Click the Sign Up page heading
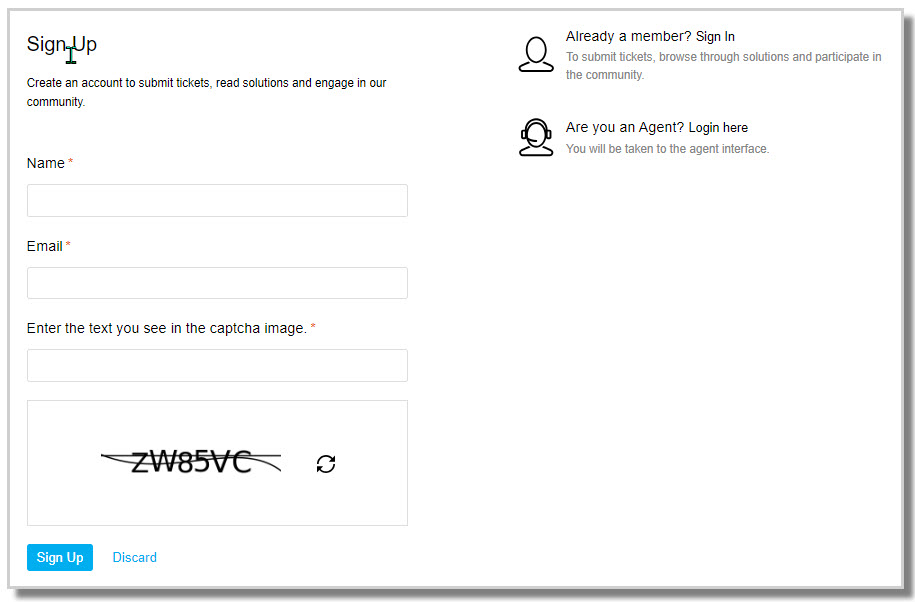 62,44
